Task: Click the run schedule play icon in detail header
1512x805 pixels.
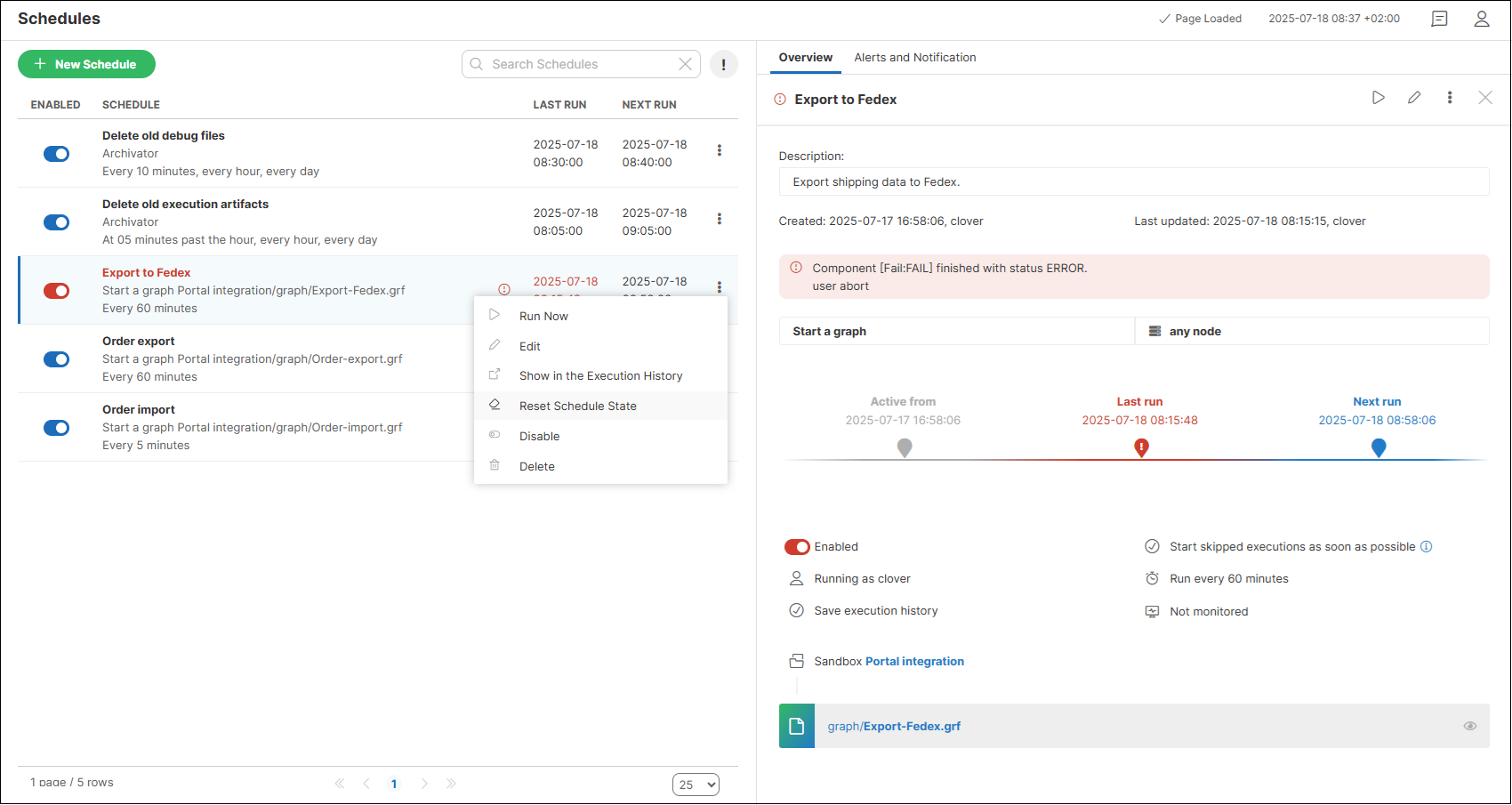Action: (x=1378, y=98)
